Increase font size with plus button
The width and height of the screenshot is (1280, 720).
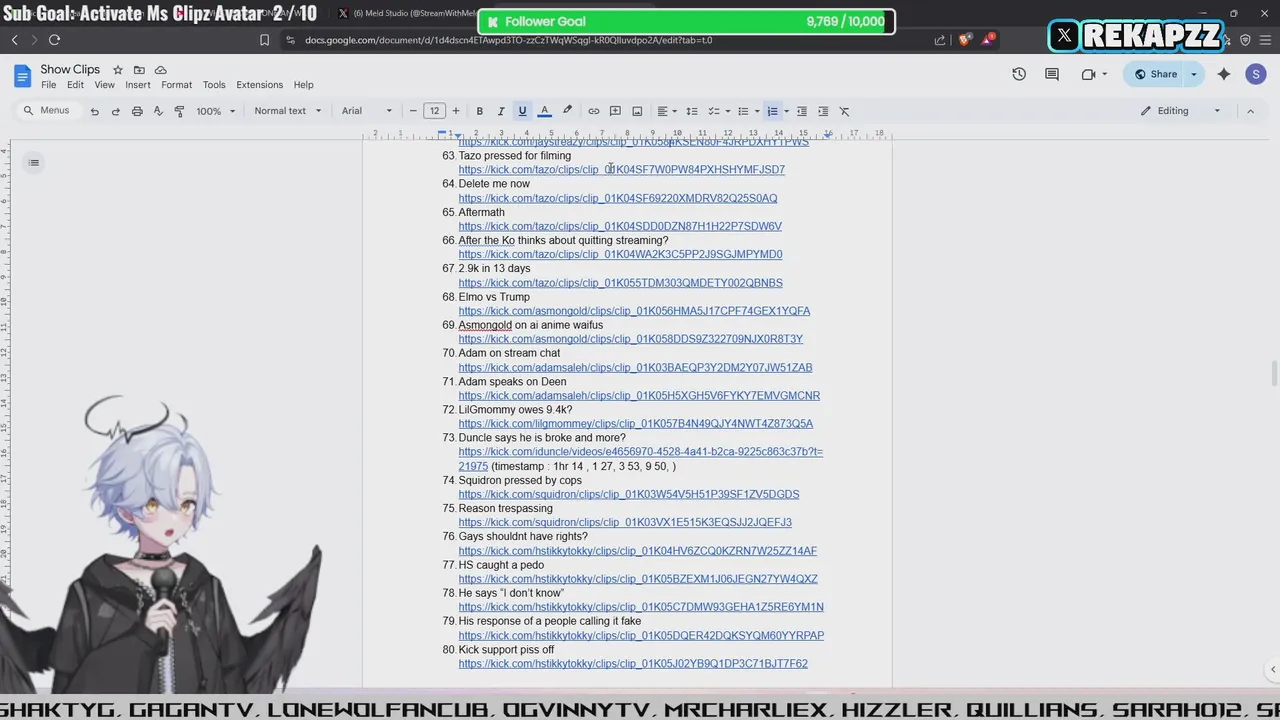click(x=456, y=111)
